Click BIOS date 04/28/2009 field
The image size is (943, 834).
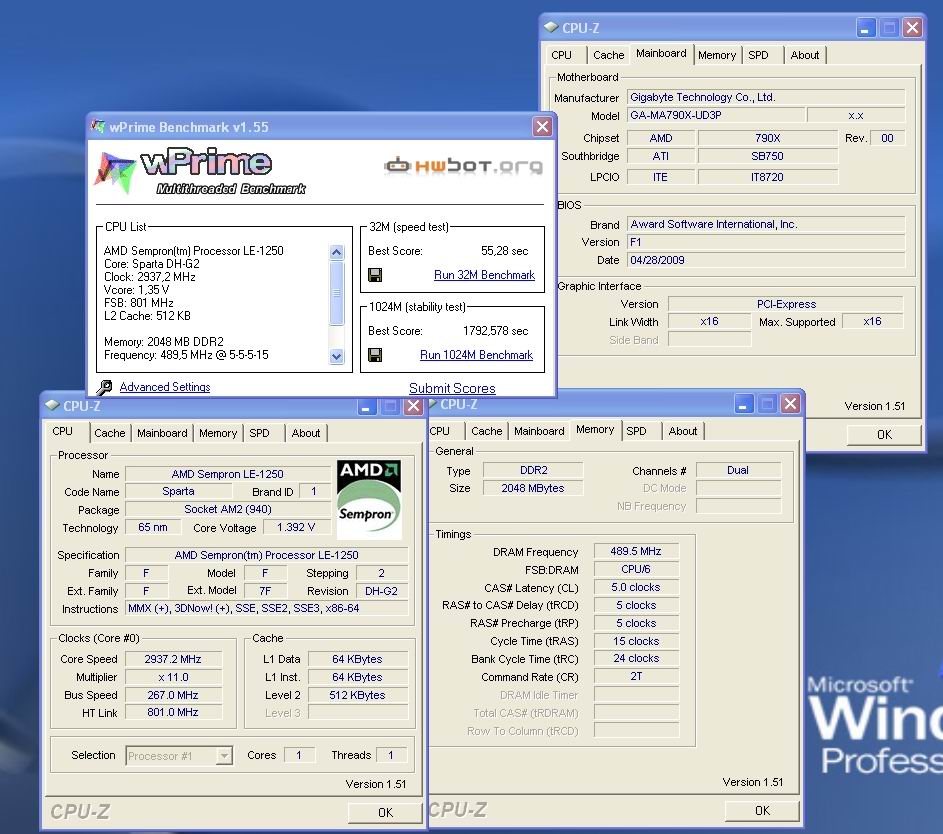coord(766,260)
